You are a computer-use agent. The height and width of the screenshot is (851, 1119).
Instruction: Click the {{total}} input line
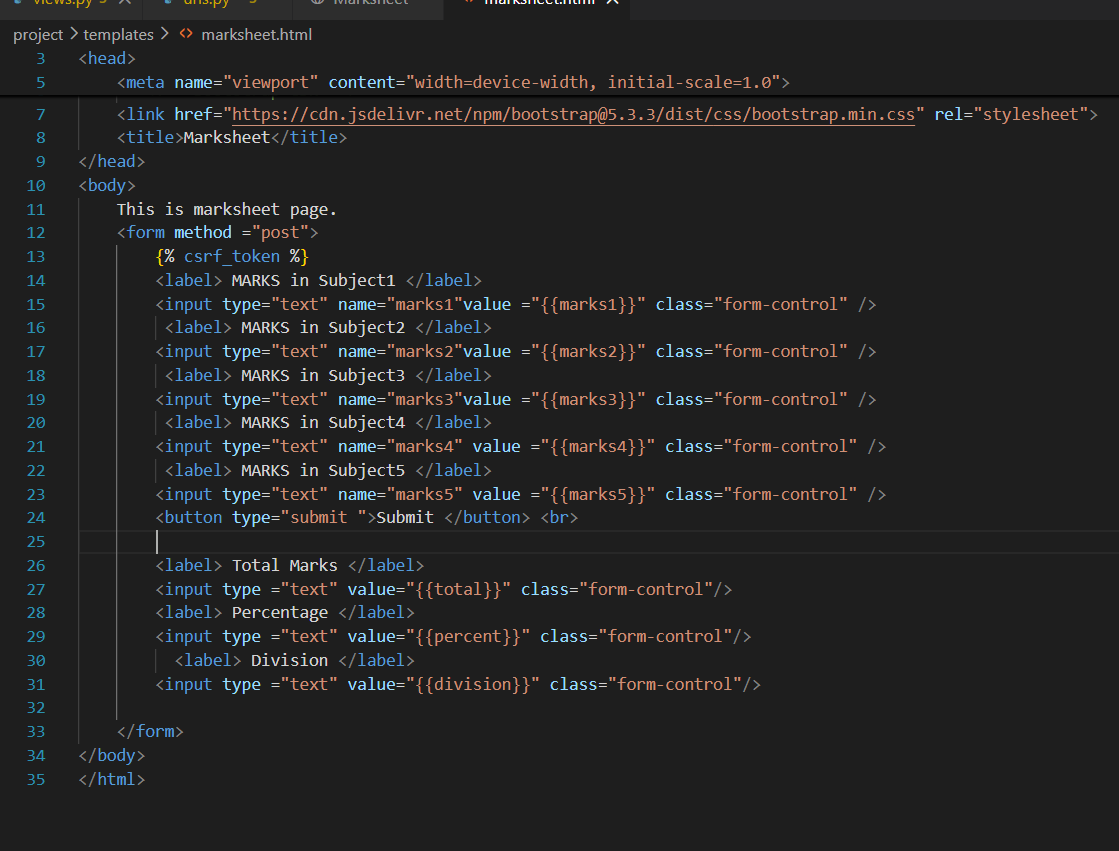point(444,589)
